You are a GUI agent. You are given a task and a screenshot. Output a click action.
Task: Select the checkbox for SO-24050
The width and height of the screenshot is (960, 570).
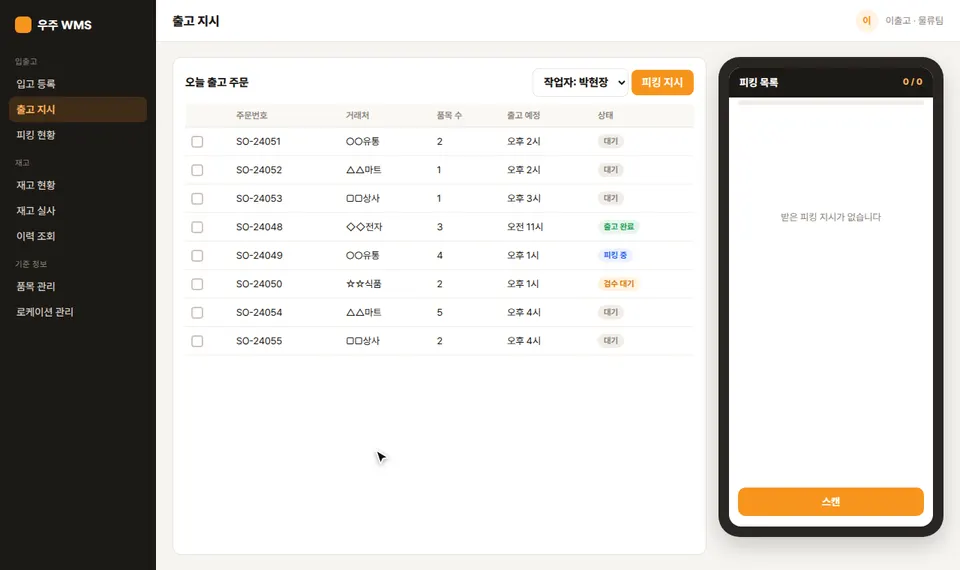[197, 284]
